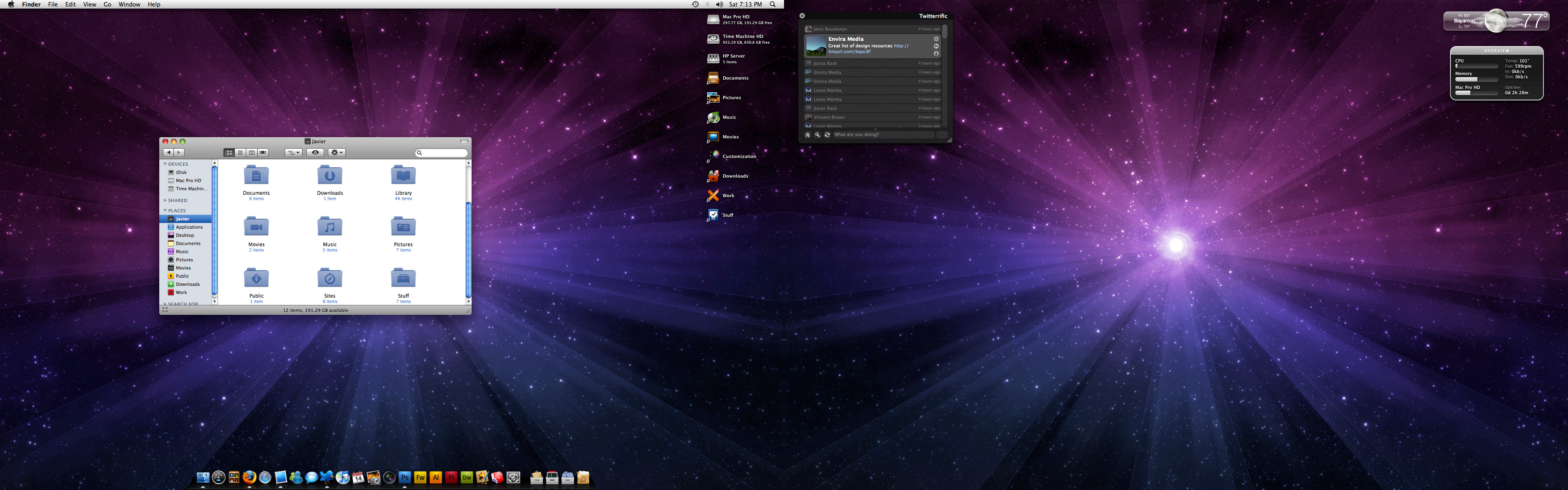The image size is (1568, 490).
Task: Open the Sites folder in Finder window
Action: coord(330,279)
